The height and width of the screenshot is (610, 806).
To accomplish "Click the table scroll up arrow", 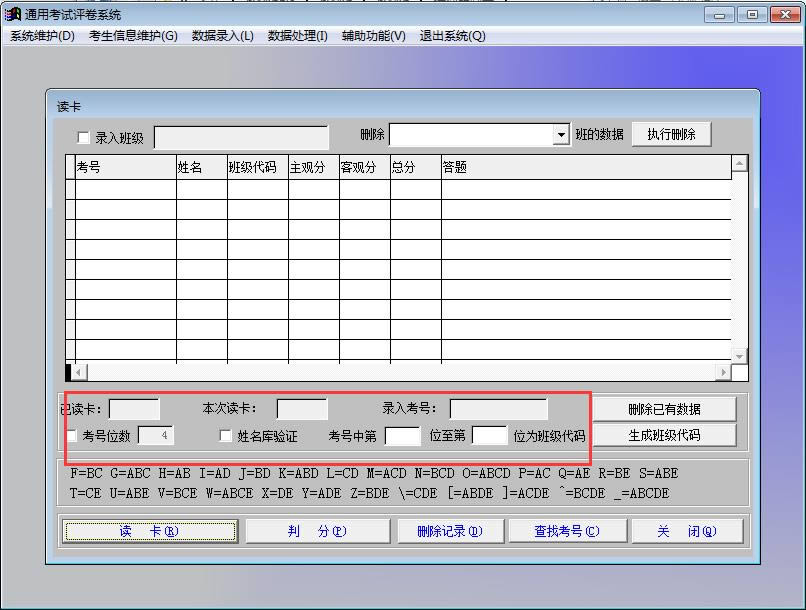I will tap(739, 164).
